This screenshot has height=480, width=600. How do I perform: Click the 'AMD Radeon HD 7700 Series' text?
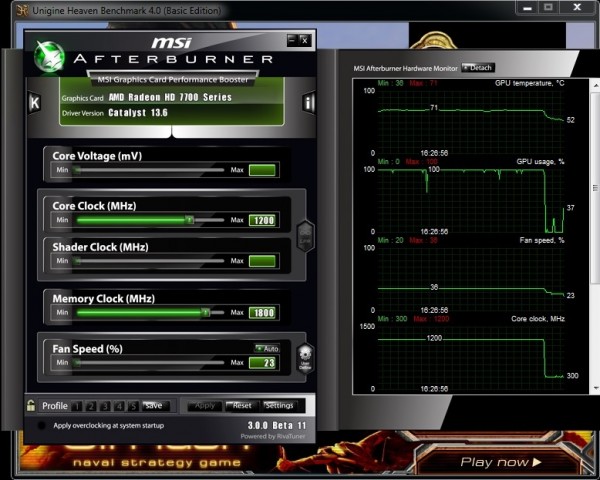tap(170, 97)
